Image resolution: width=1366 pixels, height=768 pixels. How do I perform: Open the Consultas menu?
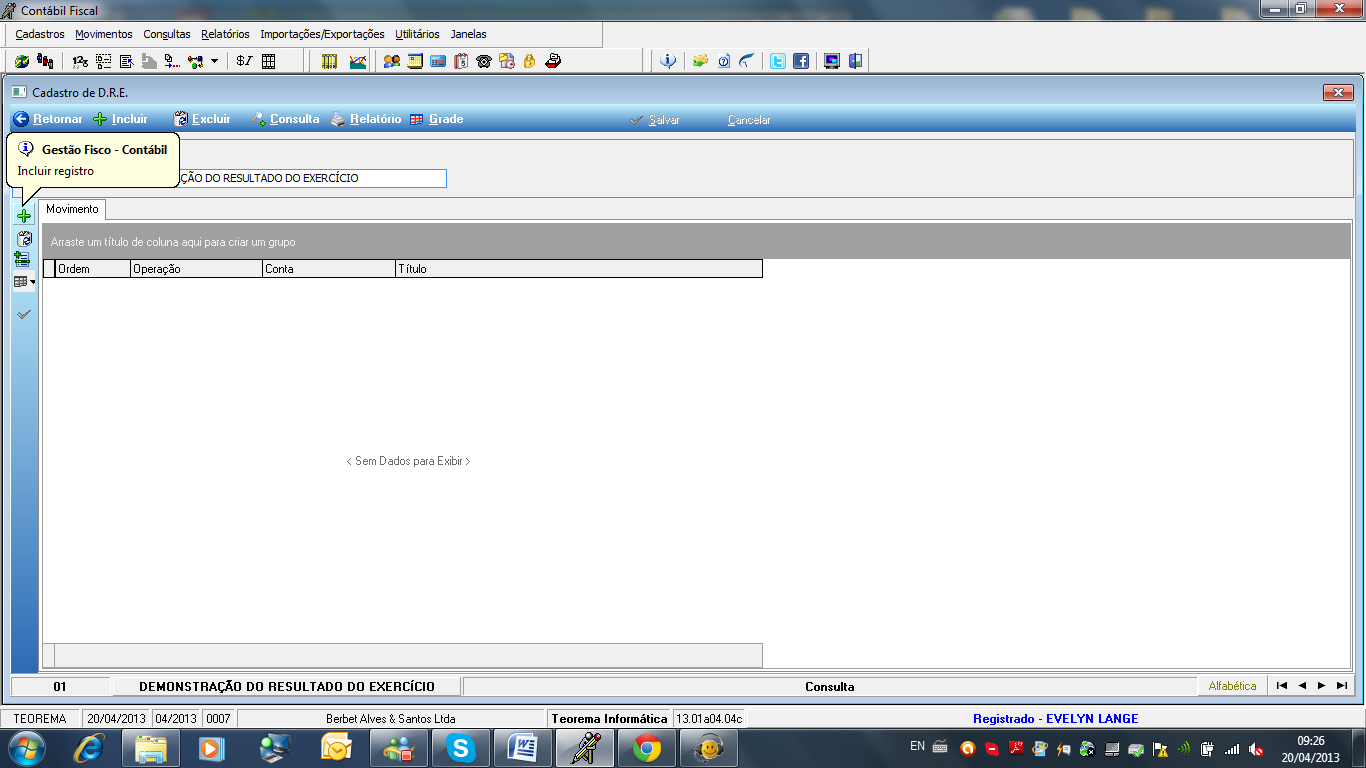[x=167, y=34]
